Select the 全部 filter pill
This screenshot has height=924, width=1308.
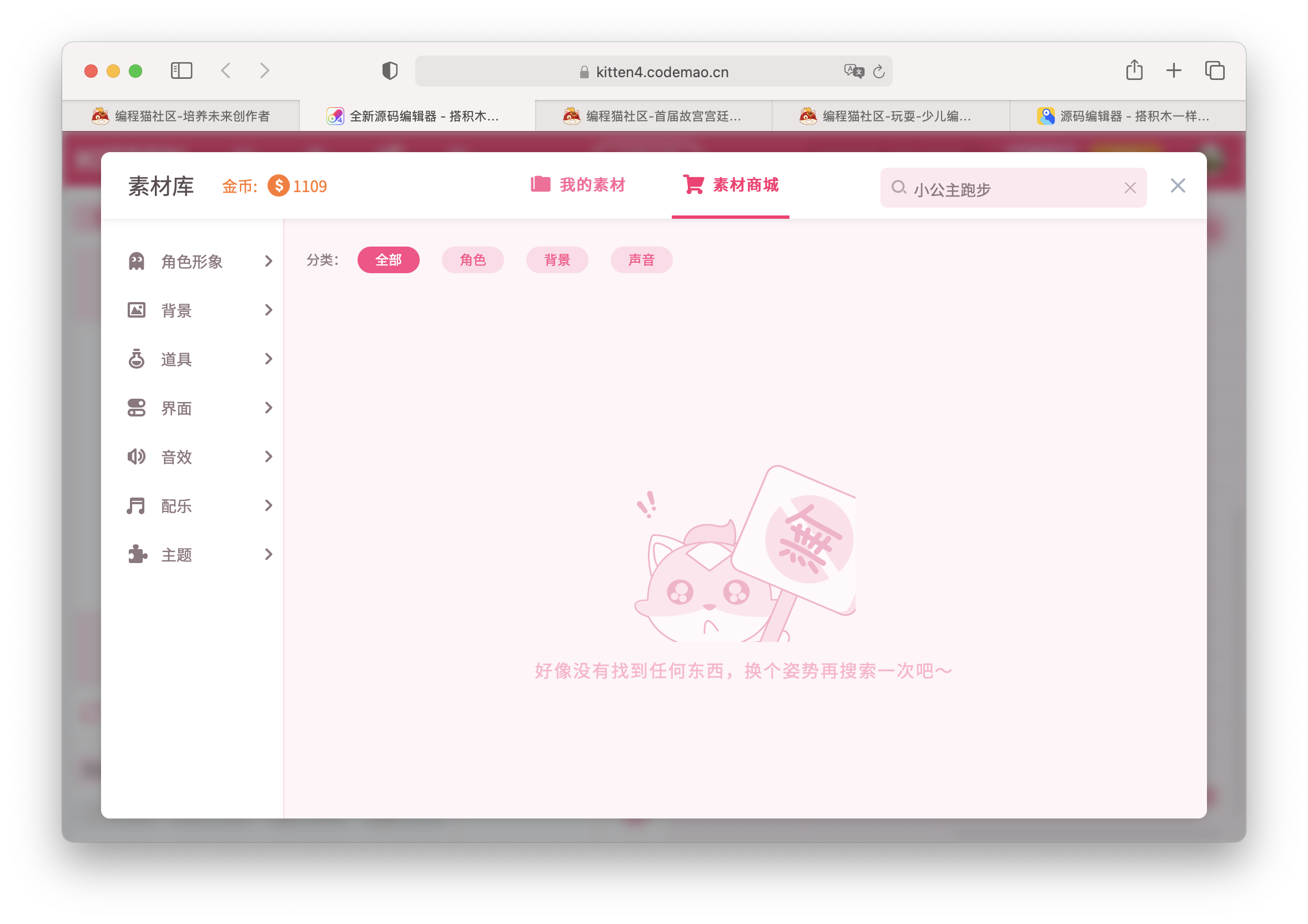[x=389, y=260]
